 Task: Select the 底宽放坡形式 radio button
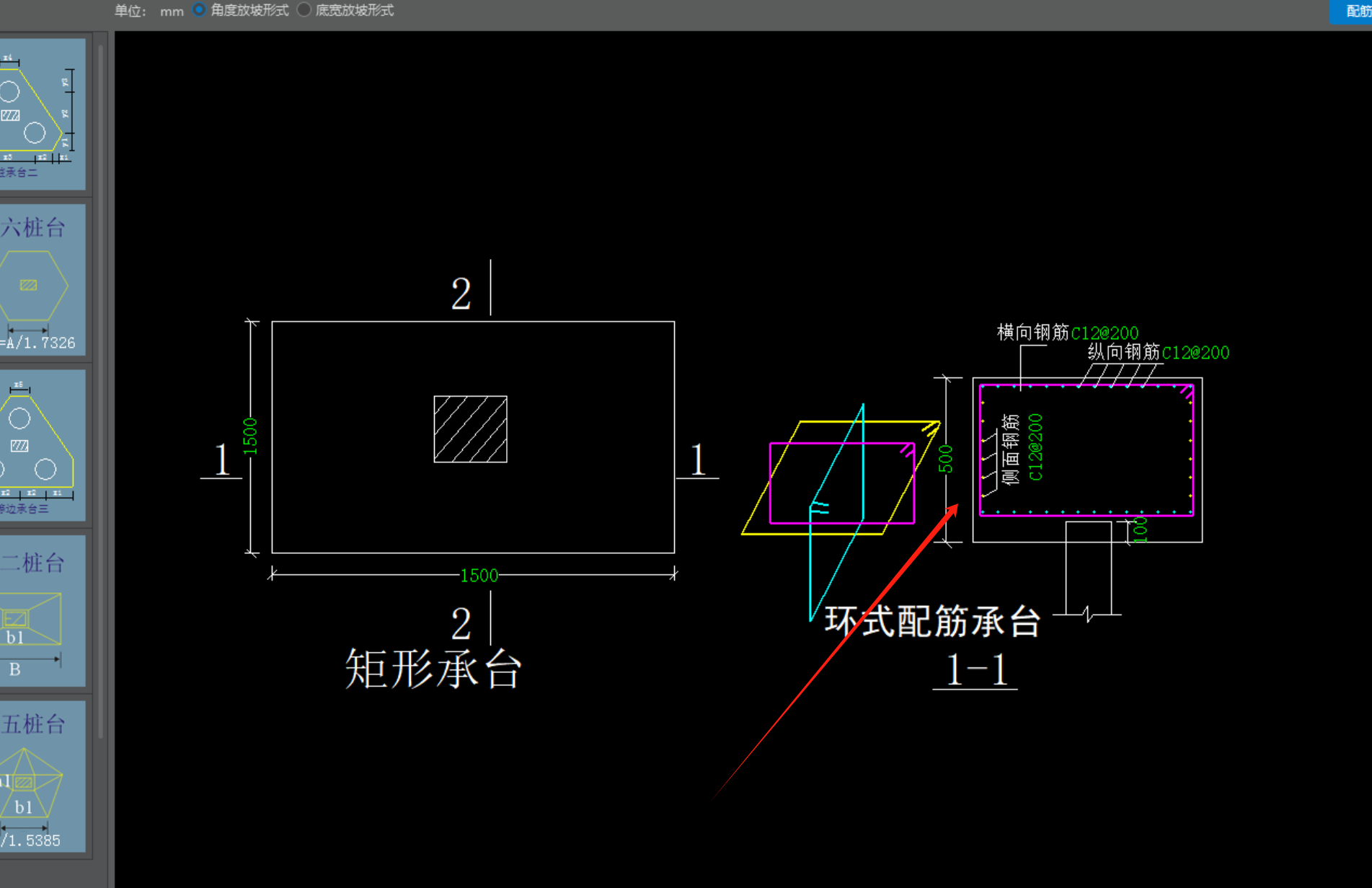click(x=304, y=10)
